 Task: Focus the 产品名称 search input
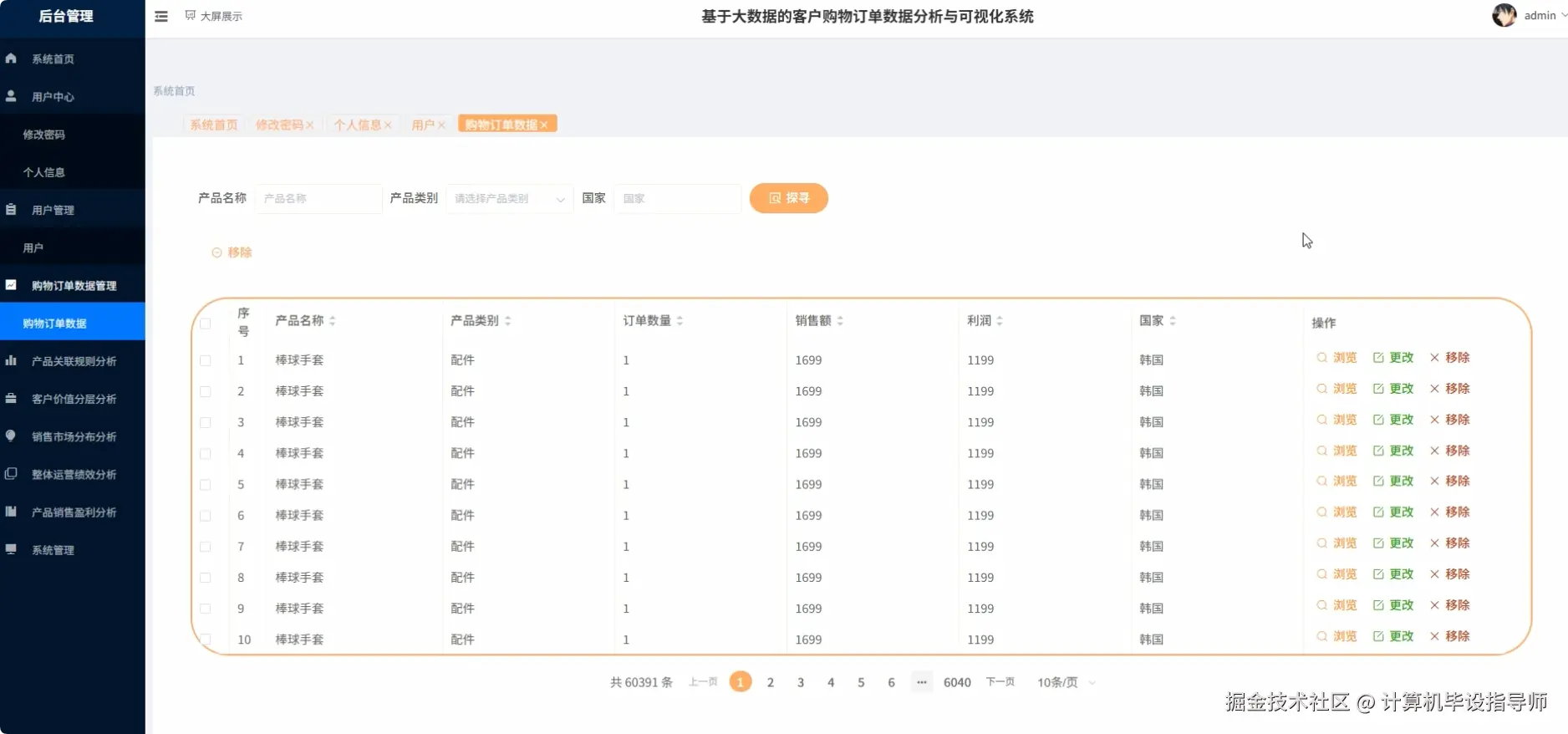tap(318, 198)
